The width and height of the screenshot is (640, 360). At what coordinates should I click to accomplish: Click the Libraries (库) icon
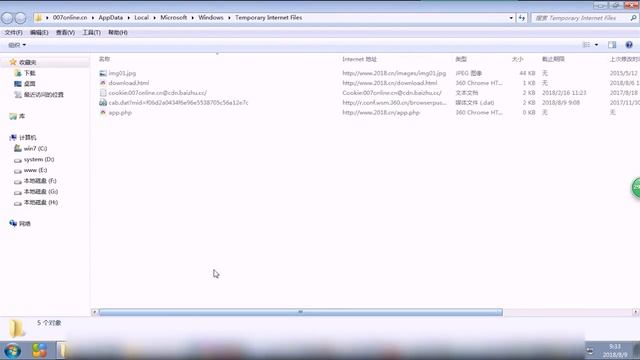point(13,116)
